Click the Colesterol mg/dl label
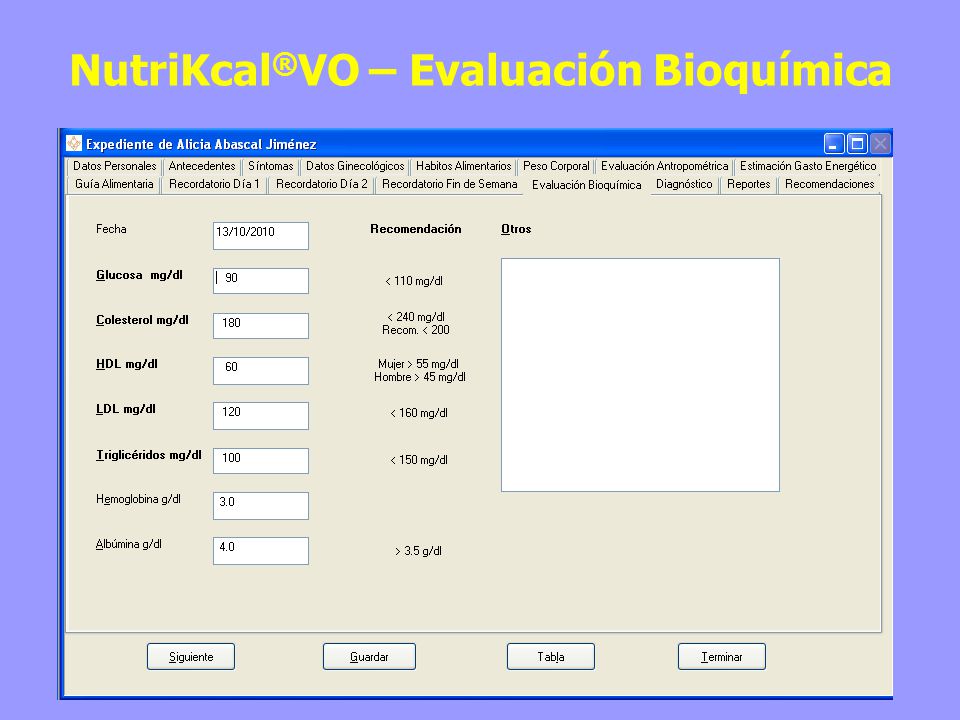 click(x=142, y=320)
